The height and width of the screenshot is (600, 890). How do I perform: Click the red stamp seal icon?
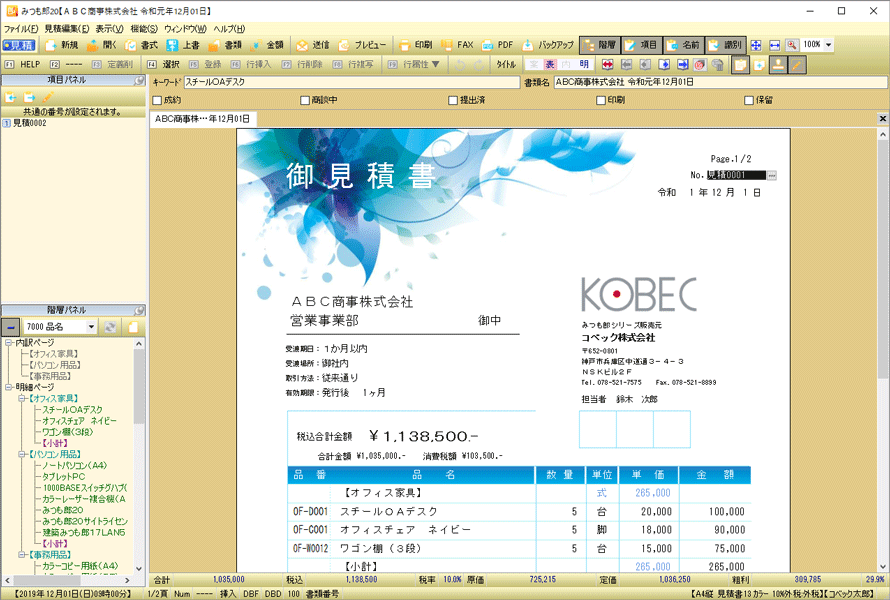coord(700,65)
